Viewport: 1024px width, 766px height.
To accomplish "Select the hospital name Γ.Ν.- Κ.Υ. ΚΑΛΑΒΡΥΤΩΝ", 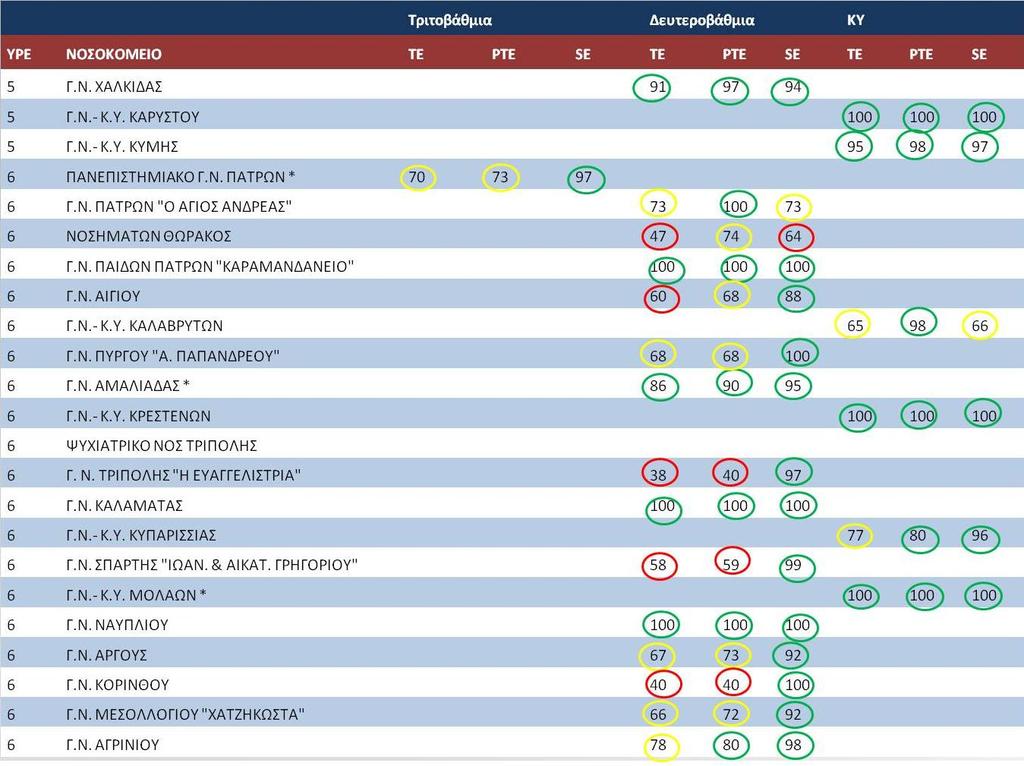I will click(x=144, y=326).
